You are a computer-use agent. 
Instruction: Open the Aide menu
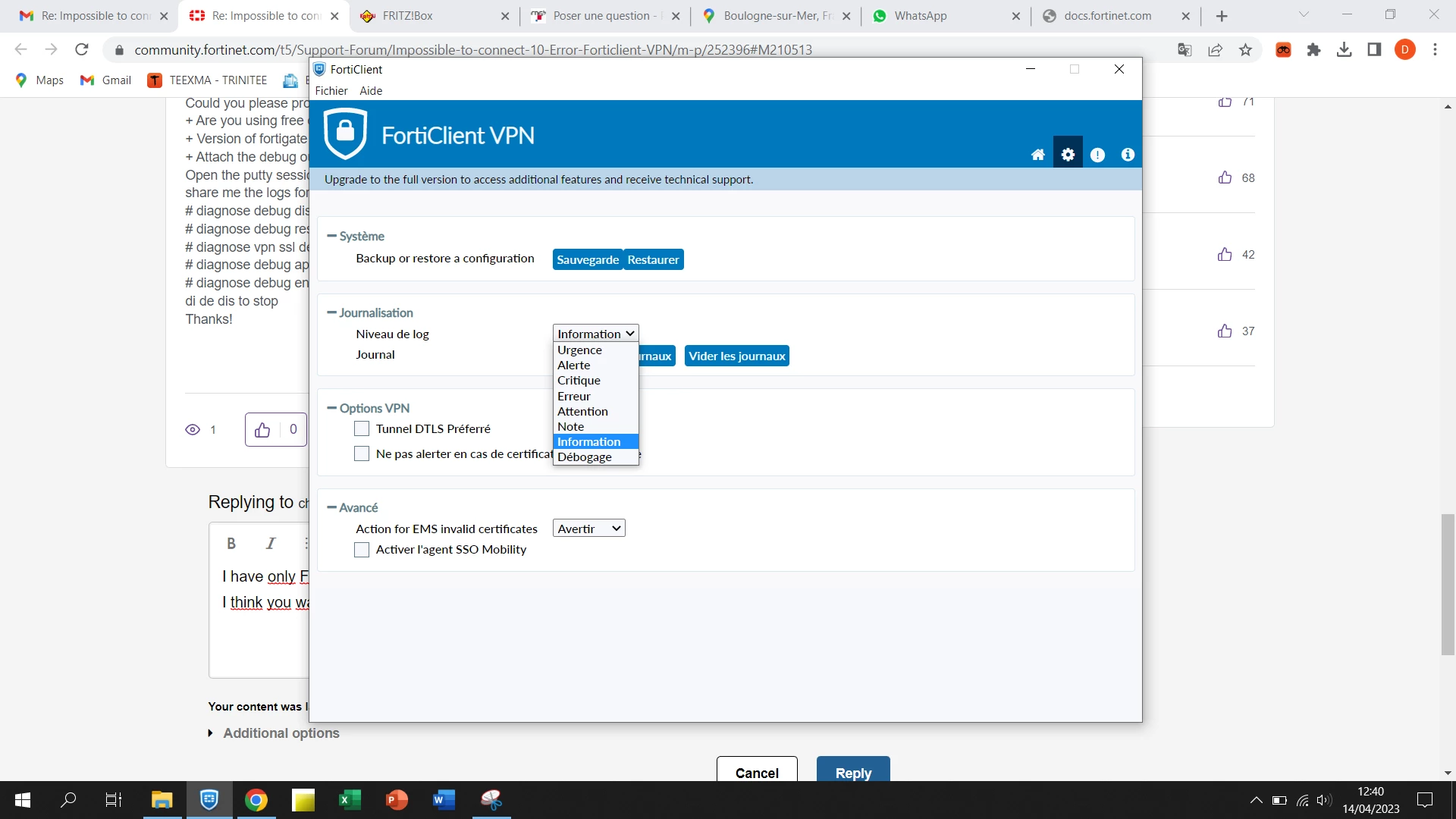click(371, 90)
